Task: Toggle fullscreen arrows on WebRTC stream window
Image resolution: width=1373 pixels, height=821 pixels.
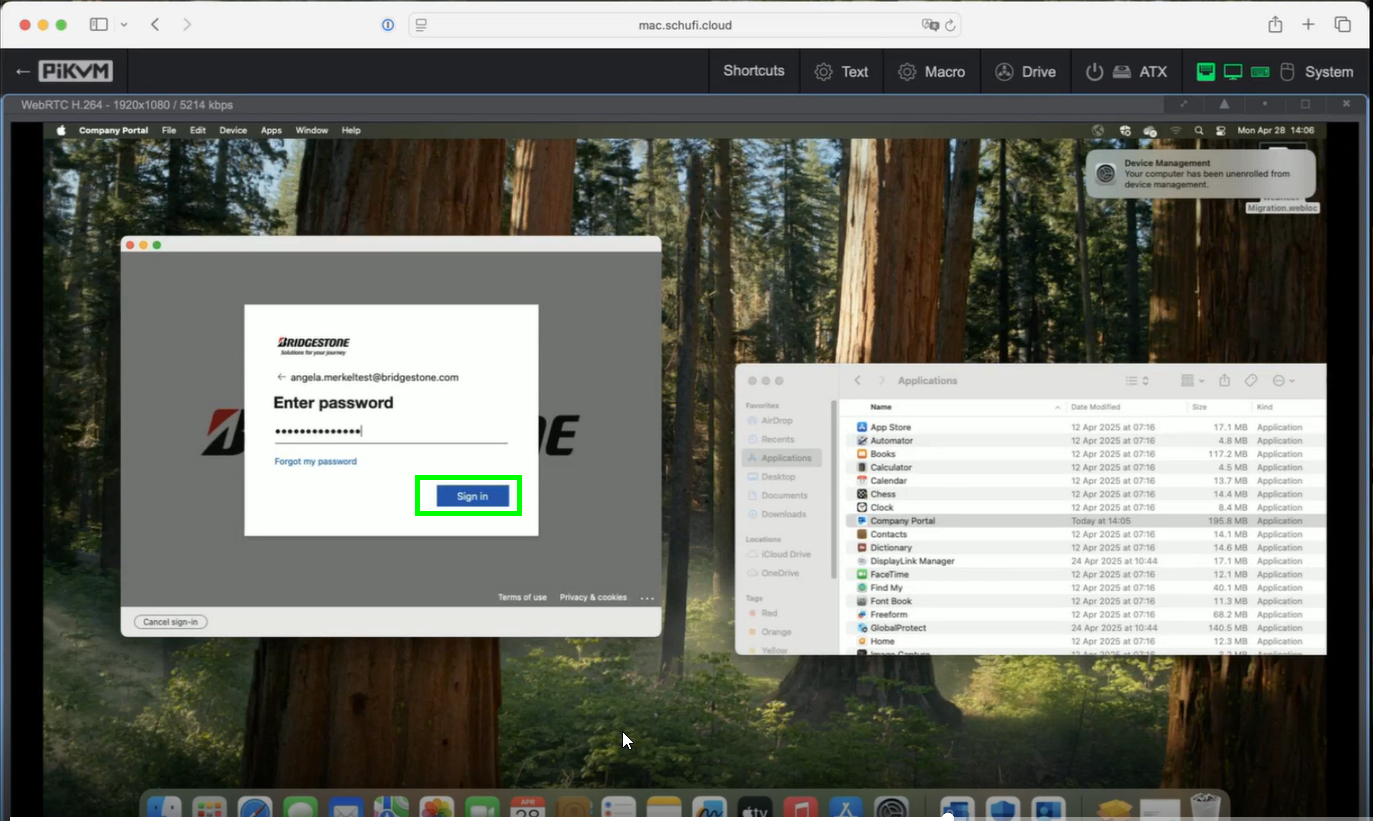Action: [x=1184, y=104]
